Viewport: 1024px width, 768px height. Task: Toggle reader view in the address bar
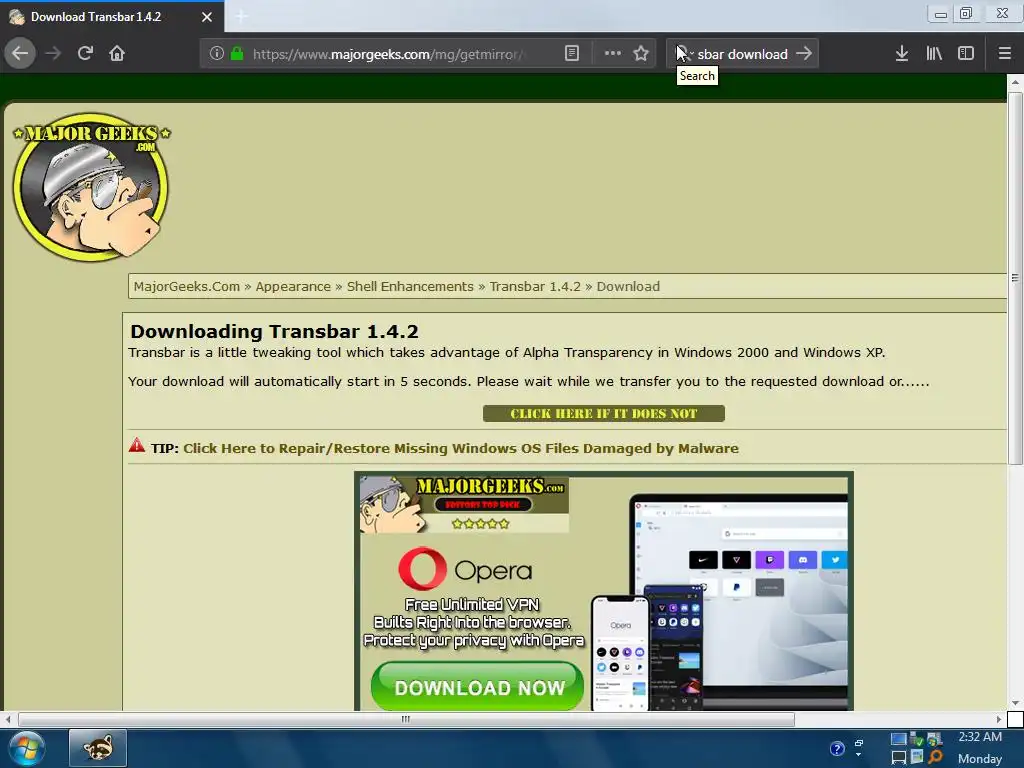coord(571,54)
